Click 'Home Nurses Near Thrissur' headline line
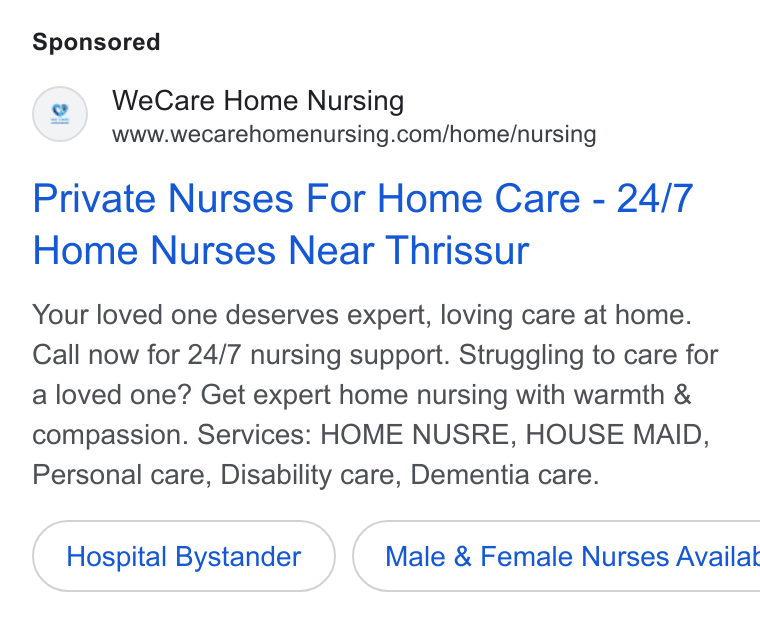 point(281,251)
